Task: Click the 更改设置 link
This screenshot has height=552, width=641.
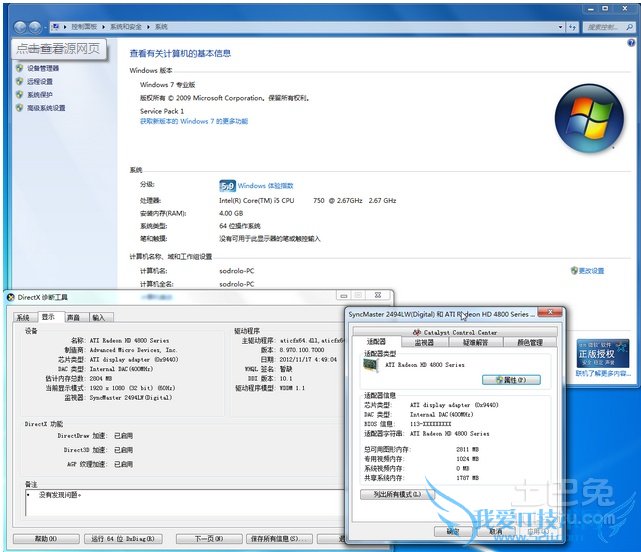Action: coord(591,270)
